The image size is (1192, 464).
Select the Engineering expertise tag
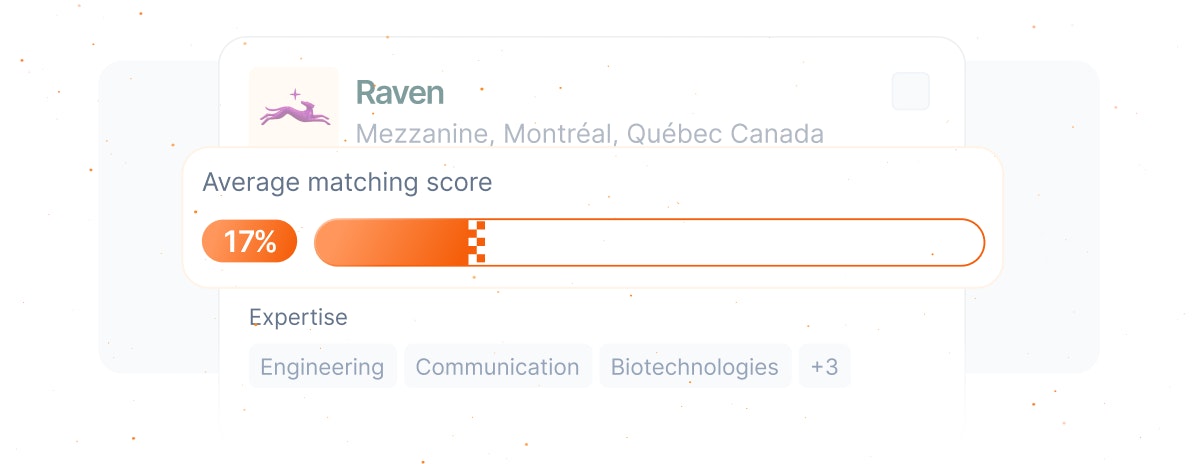[x=322, y=367]
